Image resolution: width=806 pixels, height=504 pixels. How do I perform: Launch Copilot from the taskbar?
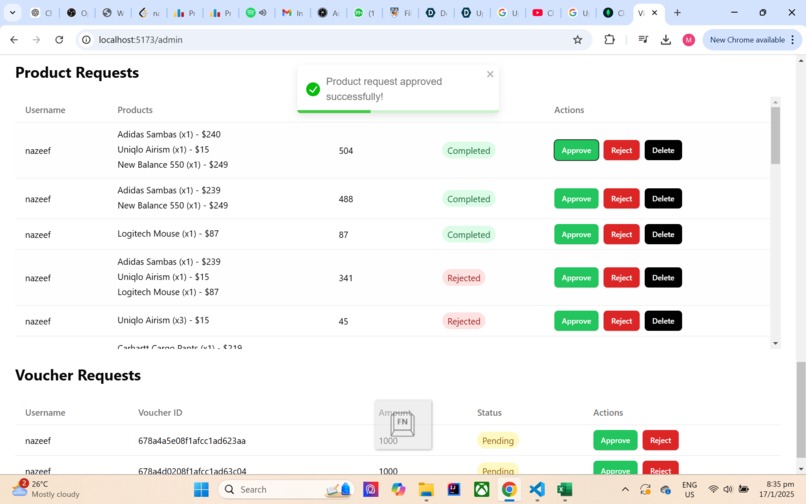(398, 489)
